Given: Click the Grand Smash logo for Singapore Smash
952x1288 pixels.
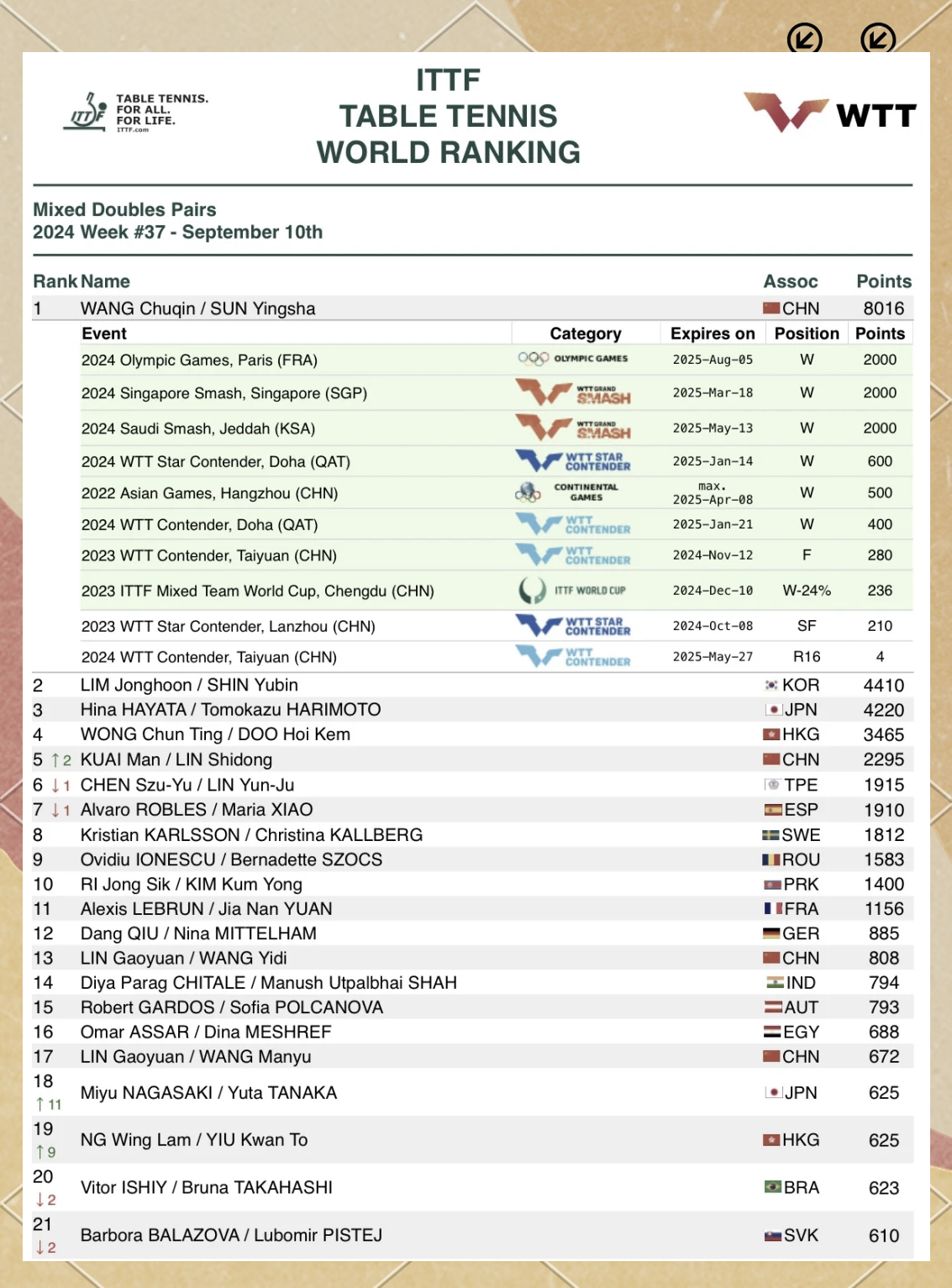Looking at the screenshot, I should [573, 392].
